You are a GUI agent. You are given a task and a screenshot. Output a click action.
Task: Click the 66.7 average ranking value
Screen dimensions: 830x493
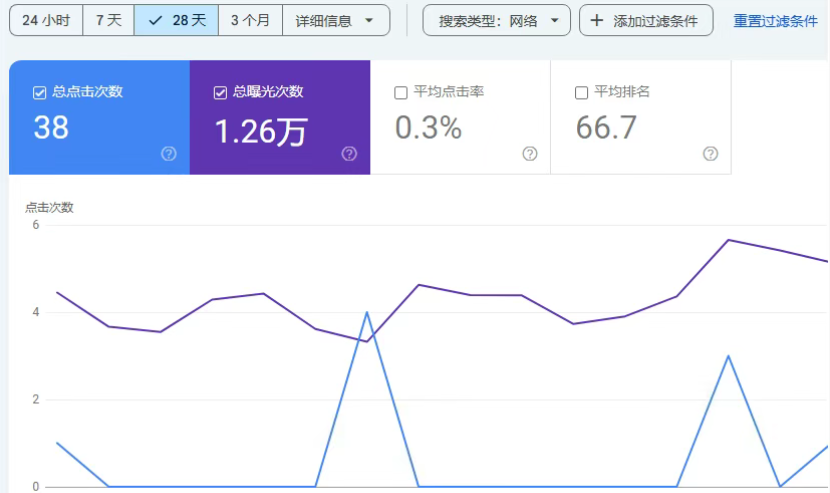[606, 128]
